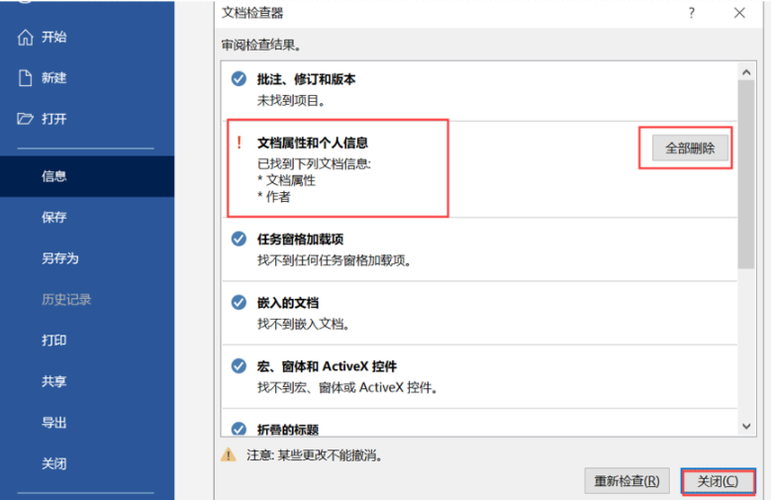Click the checkmark icon beside 嵌入的文档
771x500 pixels.
(239, 302)
